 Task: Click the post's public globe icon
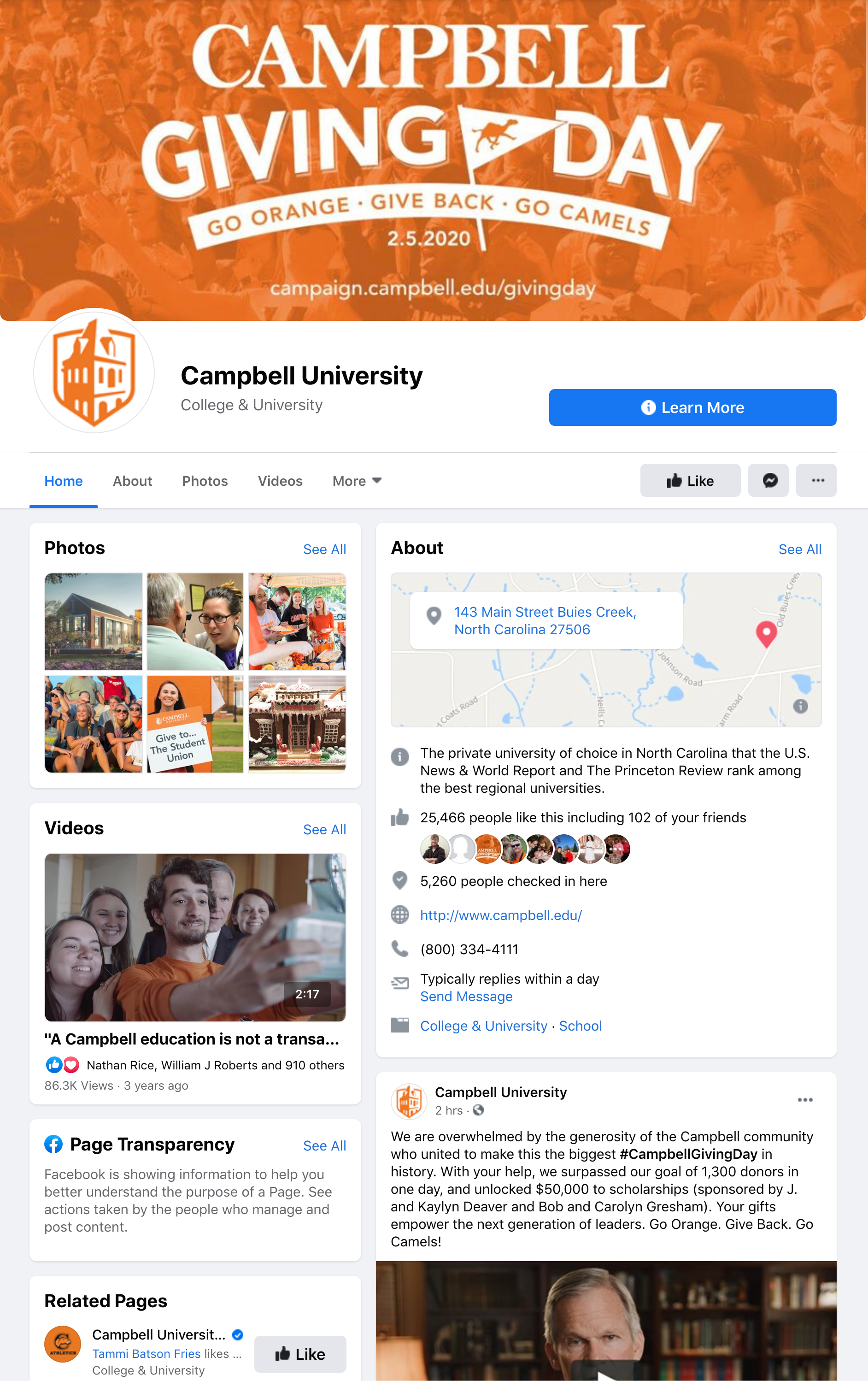478,1110
